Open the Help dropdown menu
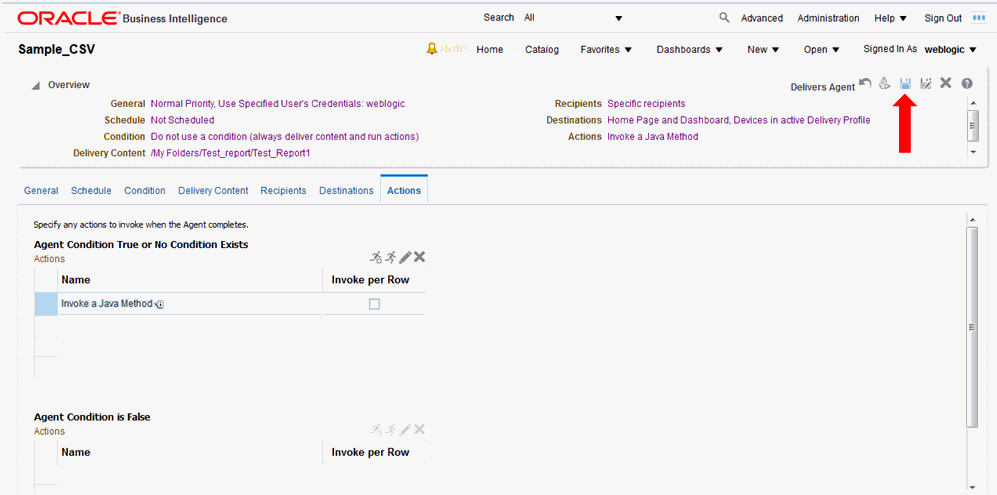This screenshot has height=495, width=997. (x=890, y=18)
